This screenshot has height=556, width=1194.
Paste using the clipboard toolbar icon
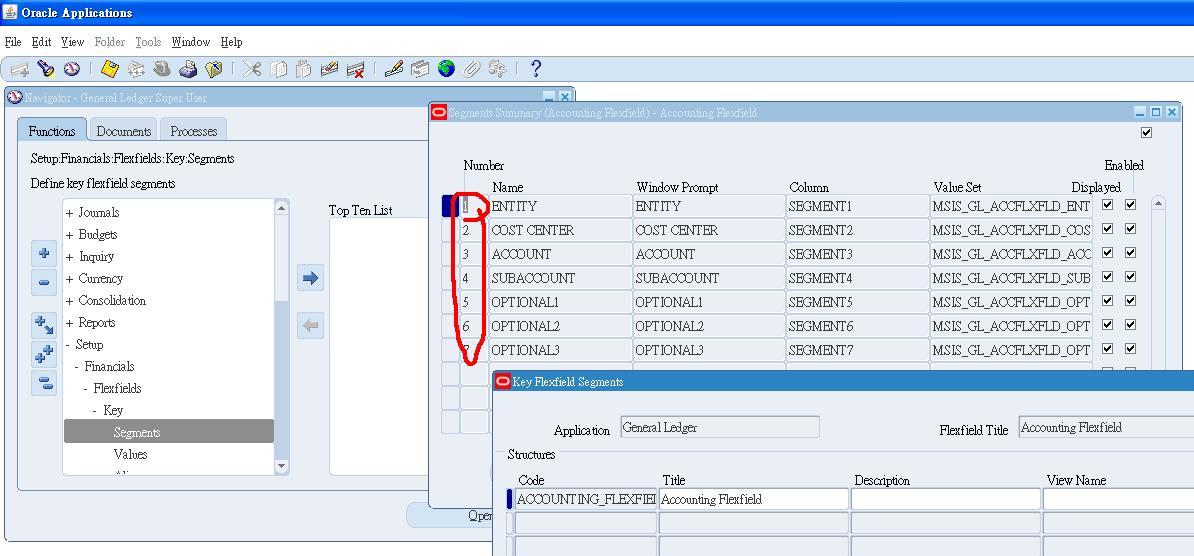tap(303, 69)
